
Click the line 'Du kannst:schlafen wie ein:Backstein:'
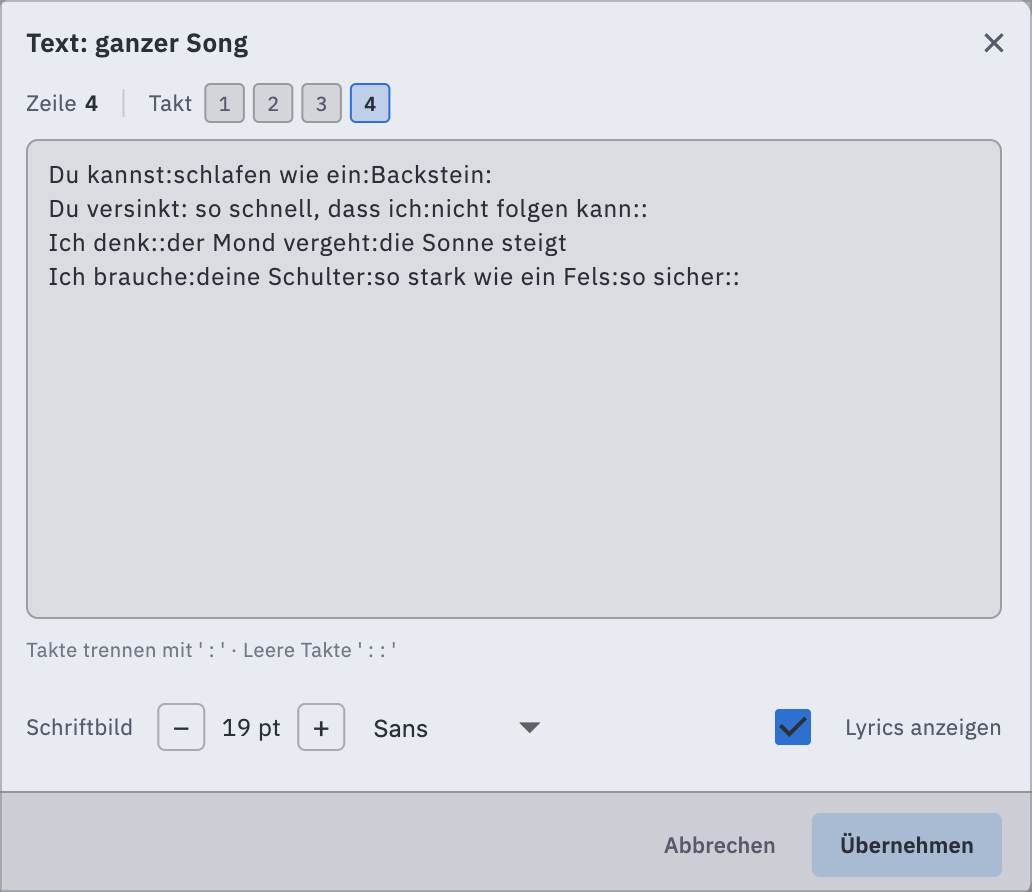[271, 175]
